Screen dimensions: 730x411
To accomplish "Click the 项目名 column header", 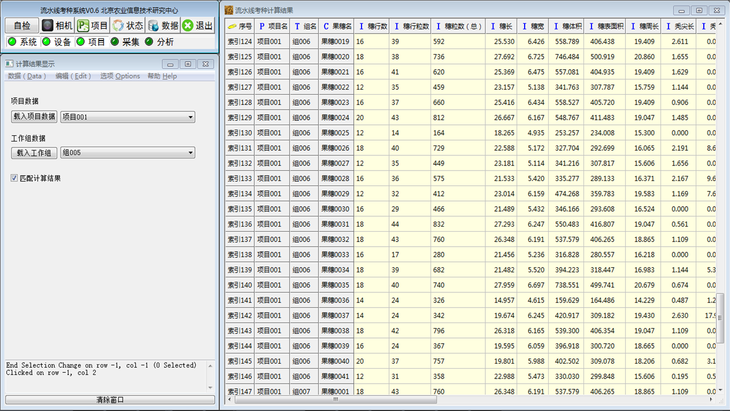I will (272, 25).
